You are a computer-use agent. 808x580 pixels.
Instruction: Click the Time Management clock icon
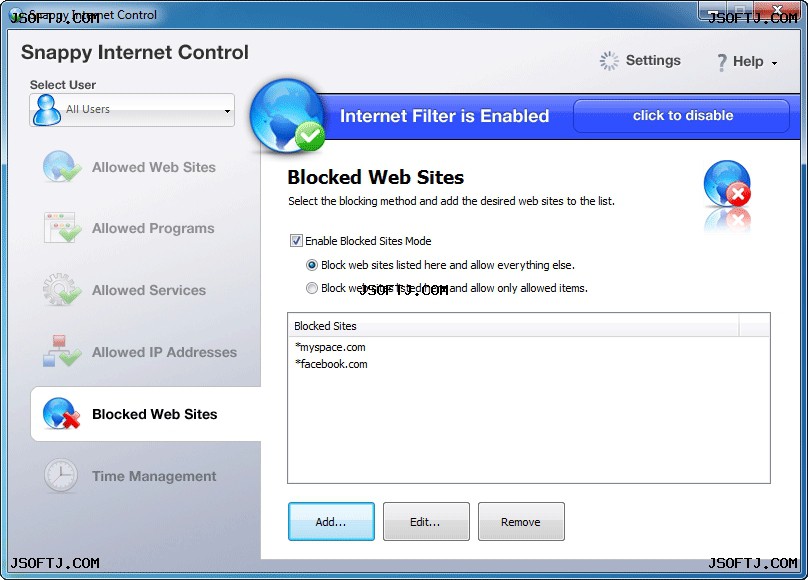tap(61, 475)
